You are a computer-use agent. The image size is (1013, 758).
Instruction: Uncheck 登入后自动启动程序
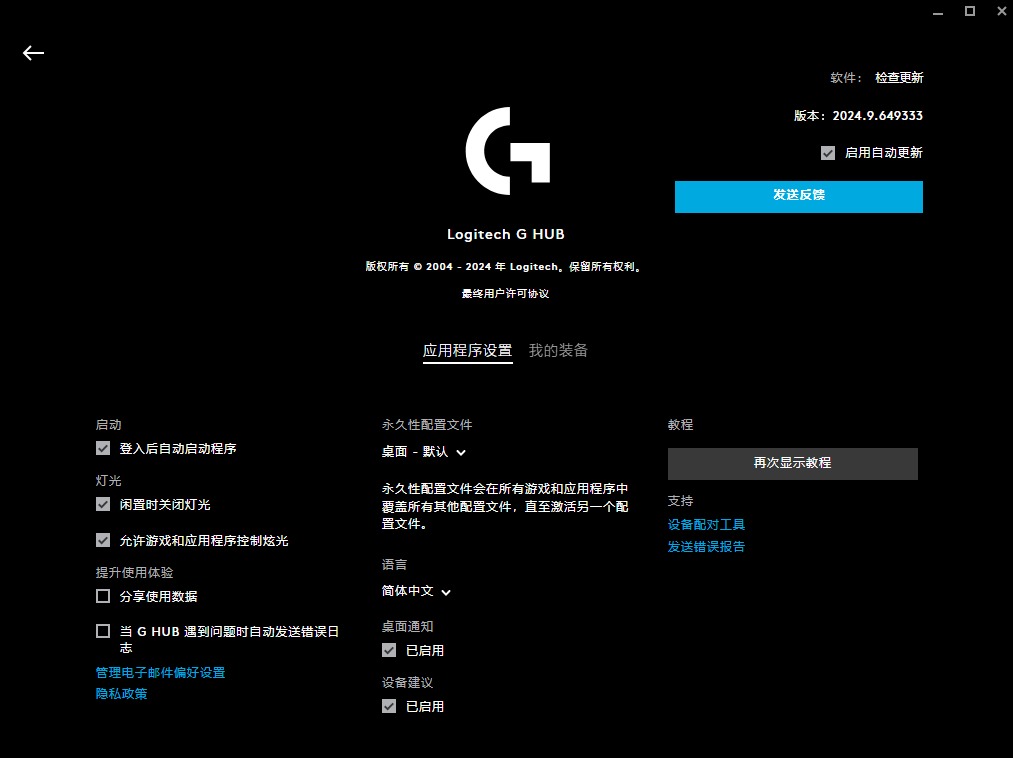click(x=103, y=448)
